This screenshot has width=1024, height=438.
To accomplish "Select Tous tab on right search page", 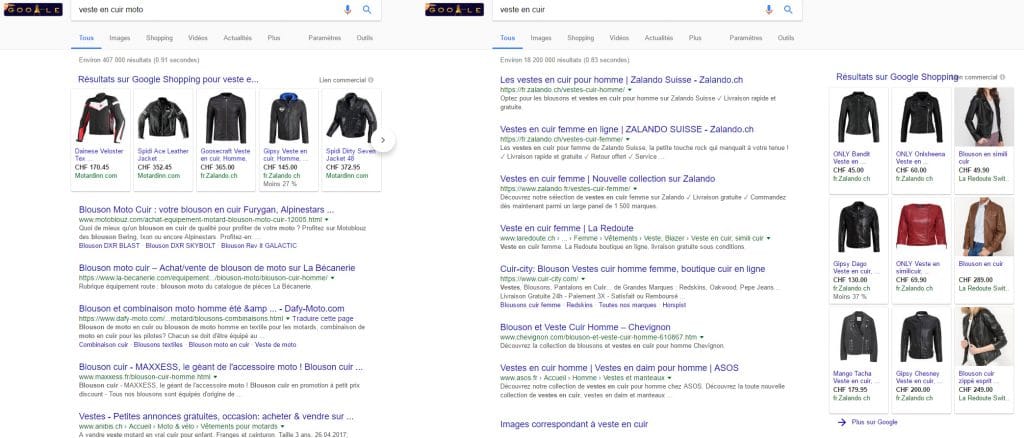I will pyautogui.click(x=507, y=38).
